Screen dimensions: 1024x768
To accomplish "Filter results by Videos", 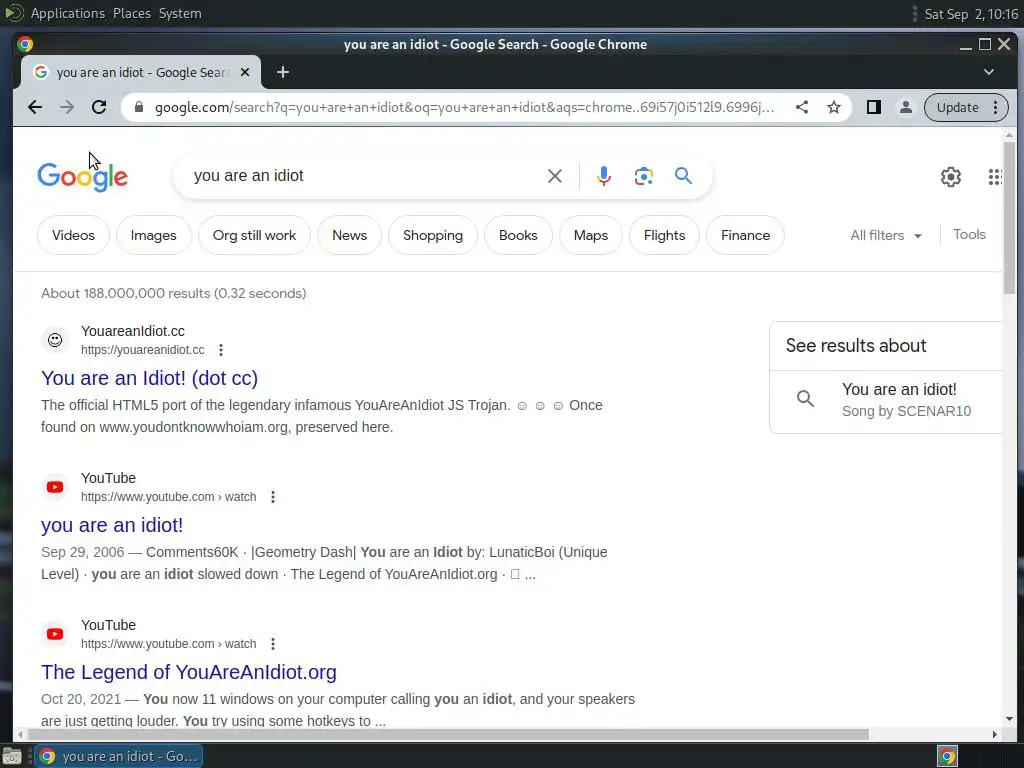I will (73, 235).
